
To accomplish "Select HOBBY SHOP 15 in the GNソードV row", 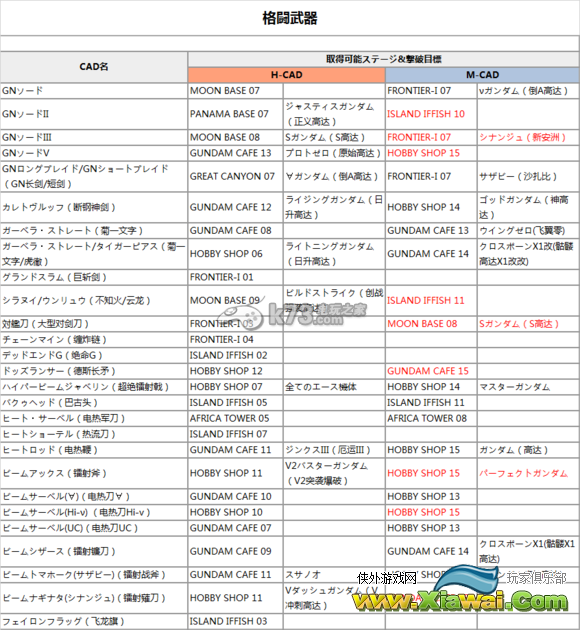I will 431,153.
